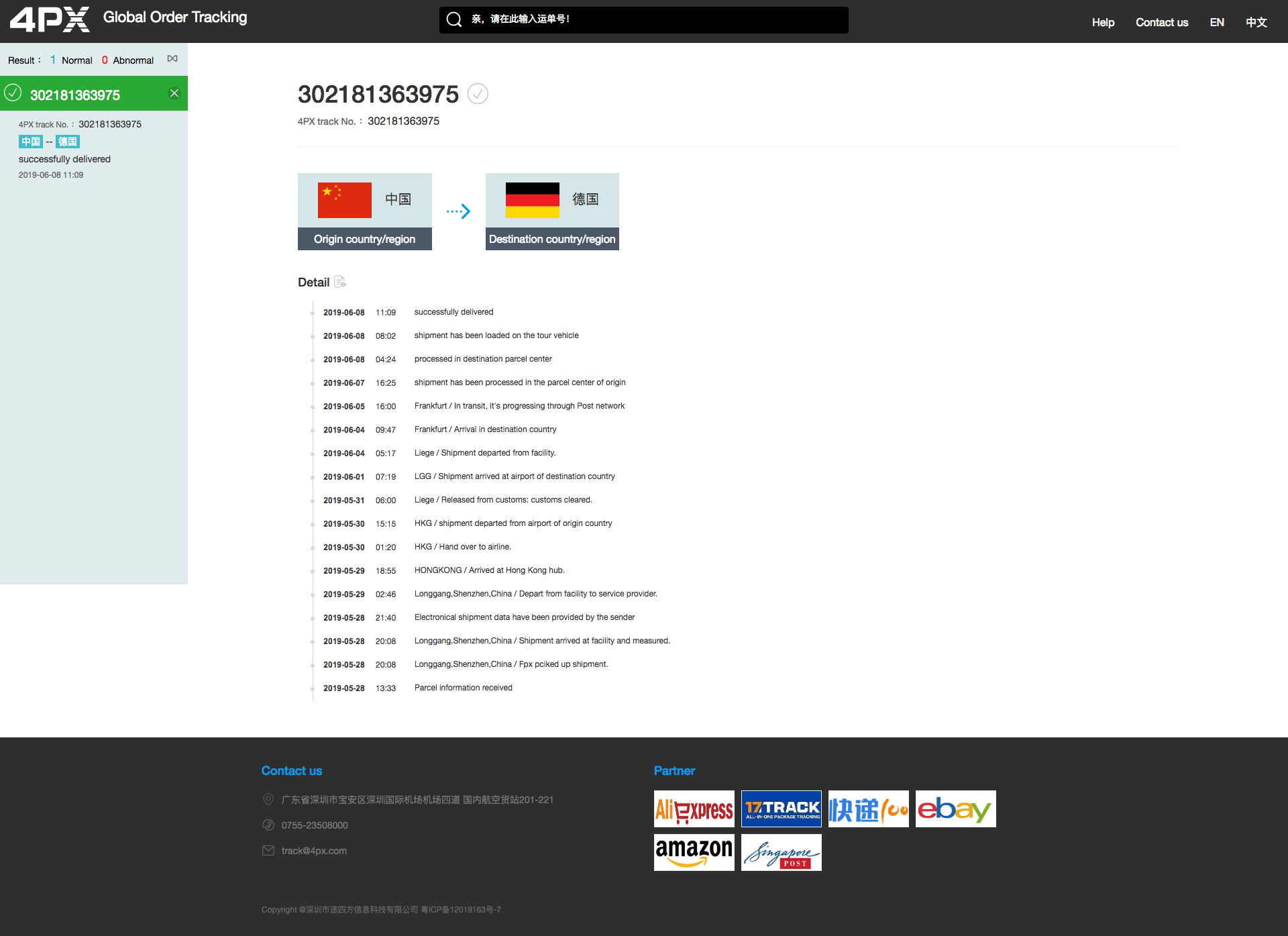
Task: Expand the Result count filter dropdown
Action: [x=171, y=60]
